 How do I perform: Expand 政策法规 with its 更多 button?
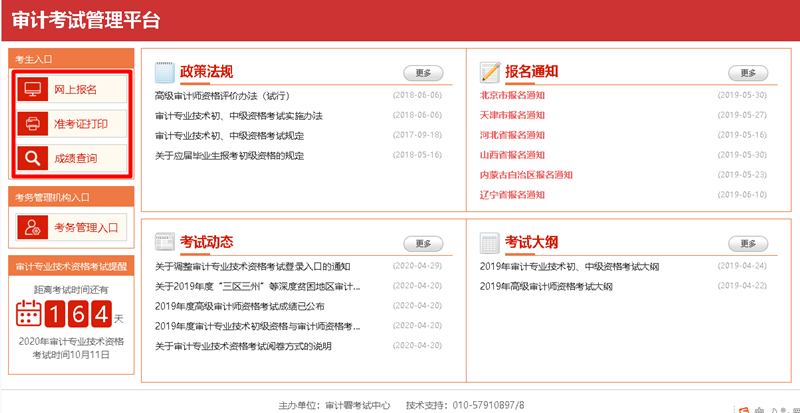(423, 73)
